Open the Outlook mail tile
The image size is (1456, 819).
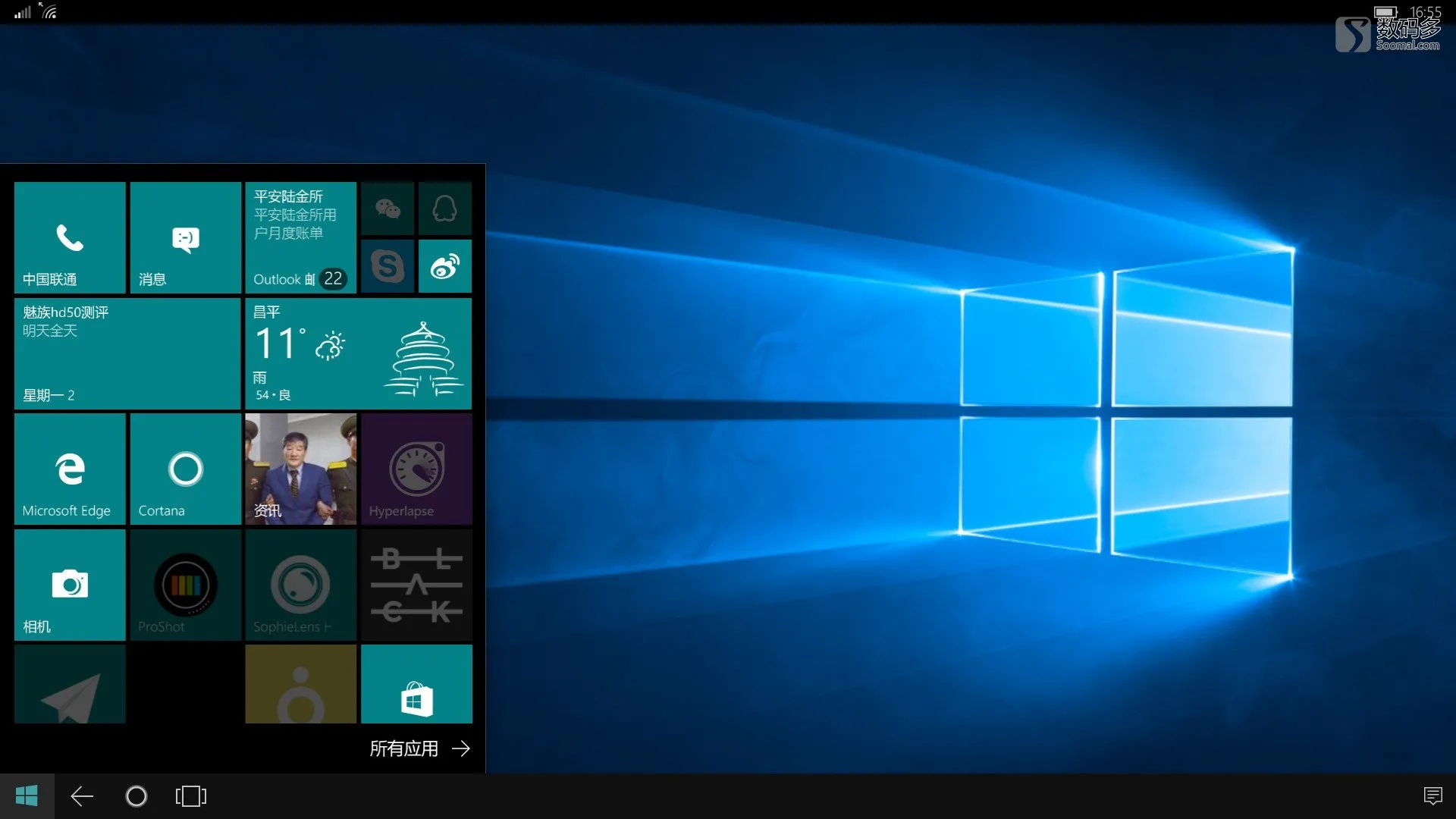pos(301,237)
